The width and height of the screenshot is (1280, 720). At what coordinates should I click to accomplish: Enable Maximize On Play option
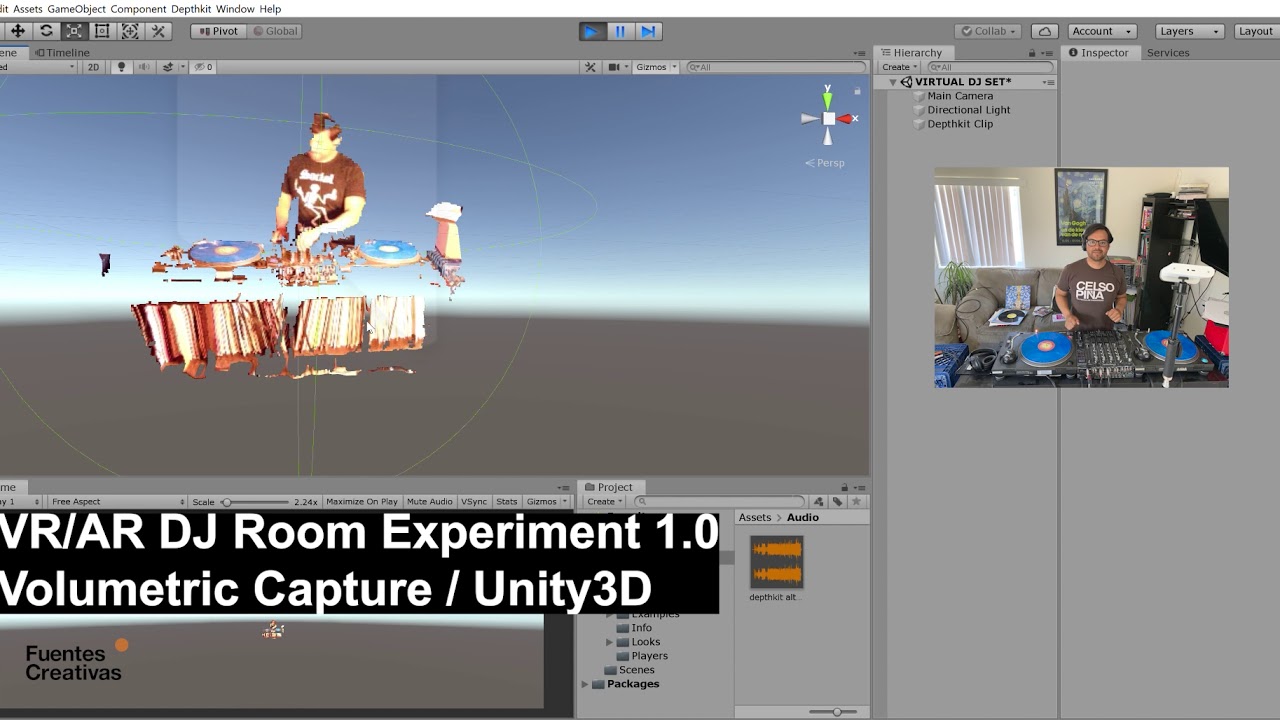[x=361, y=501]
